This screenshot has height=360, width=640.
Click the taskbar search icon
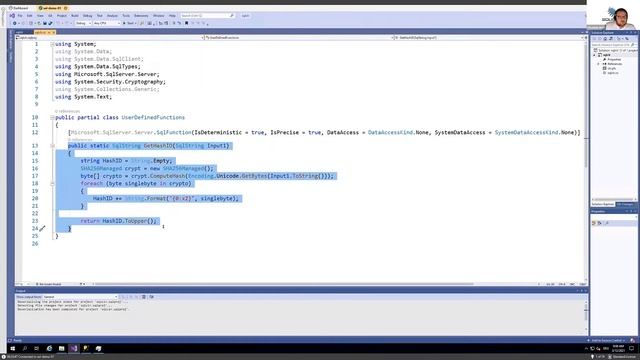coord(24,349)
